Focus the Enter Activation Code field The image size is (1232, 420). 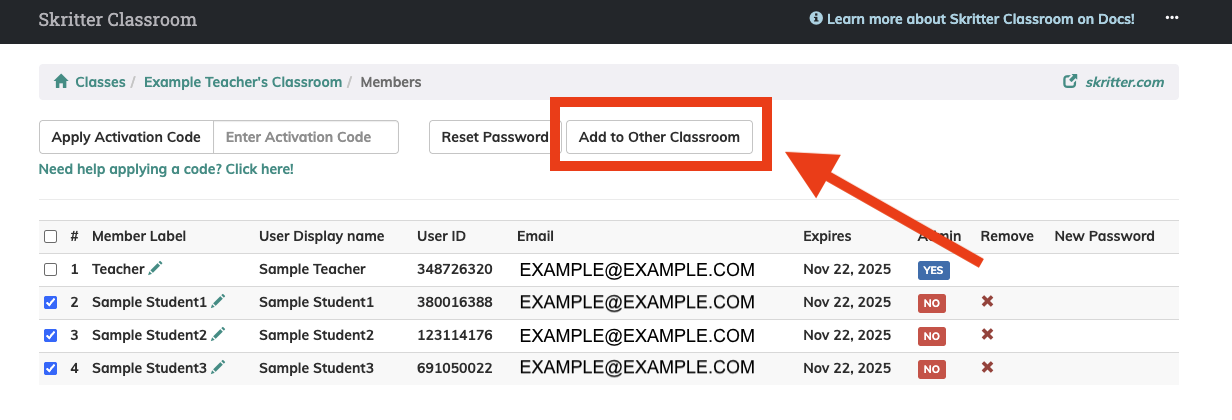coord(306,137)
